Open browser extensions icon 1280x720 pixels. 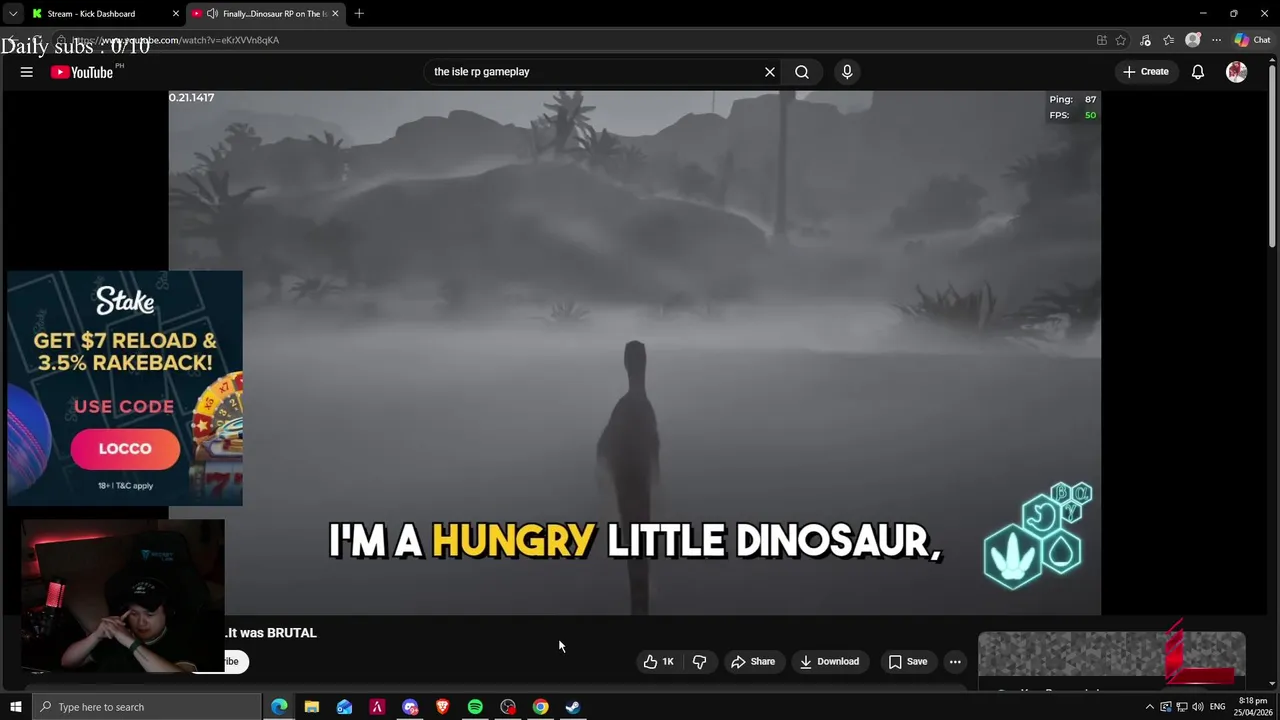pyautogui.click(x=1145, y=40)
